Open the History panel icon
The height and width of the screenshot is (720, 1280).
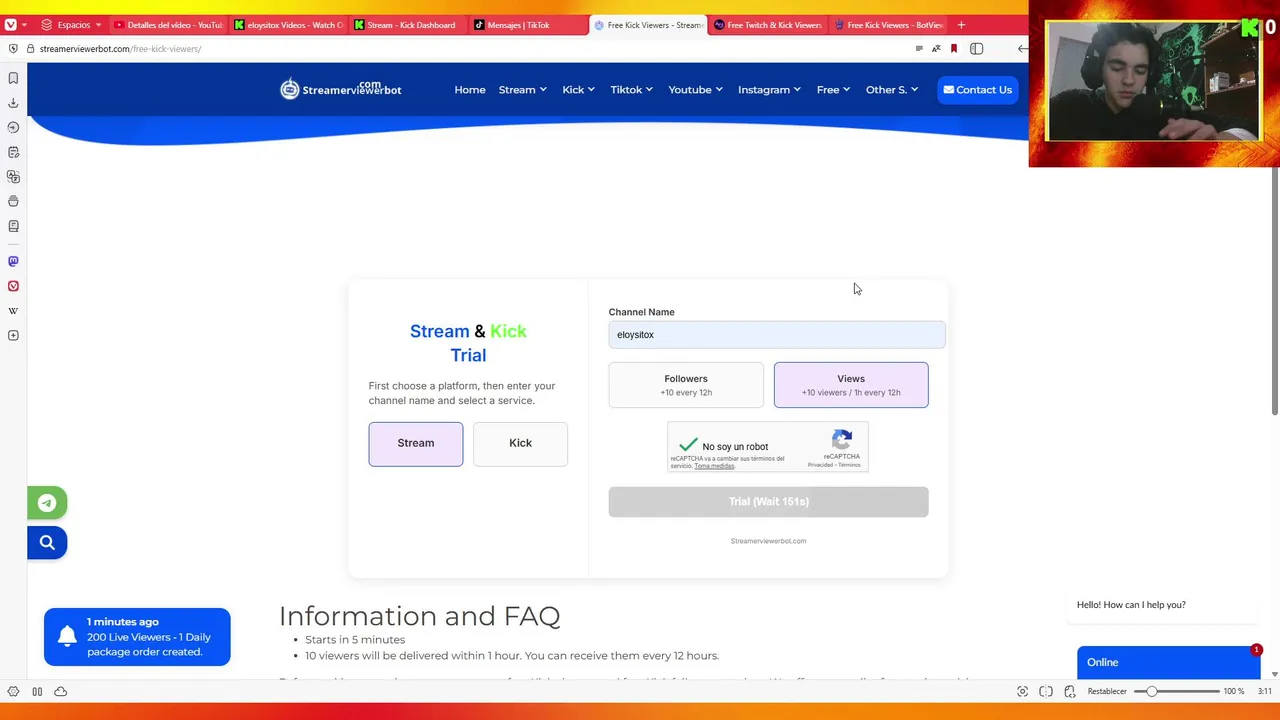13,127
